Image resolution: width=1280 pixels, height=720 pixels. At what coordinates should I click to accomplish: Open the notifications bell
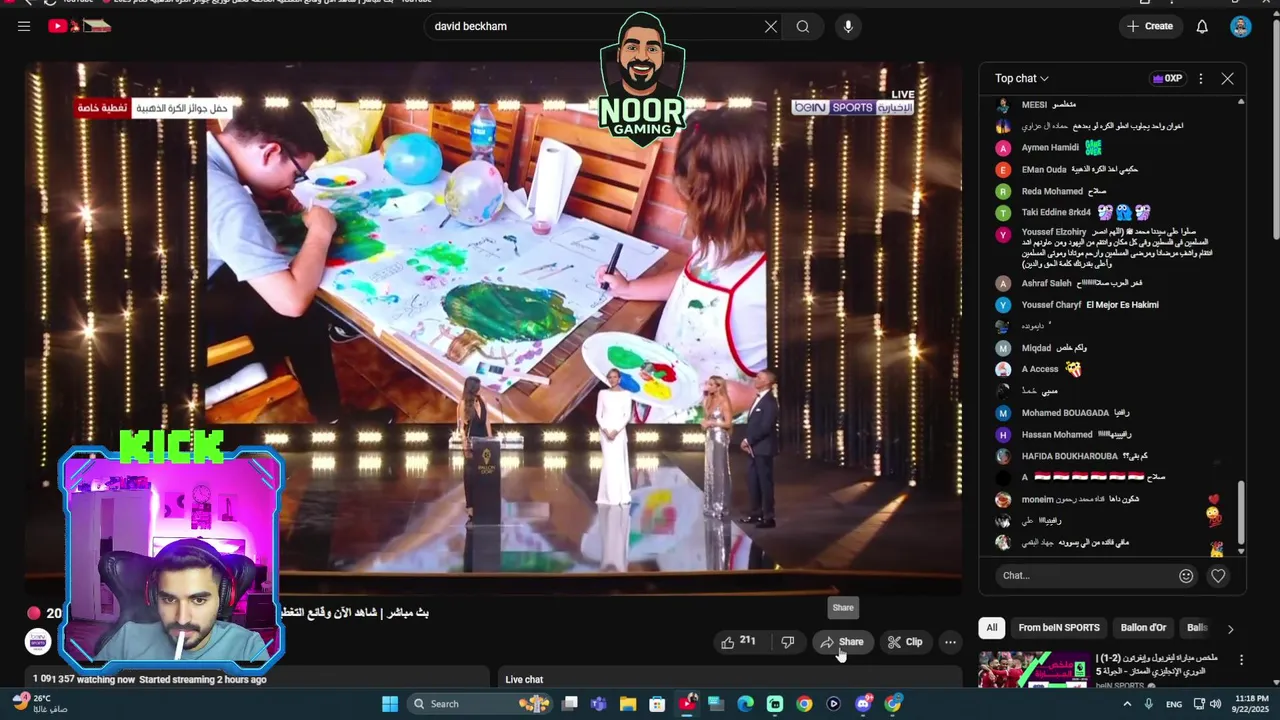[x=1202, y=27]
